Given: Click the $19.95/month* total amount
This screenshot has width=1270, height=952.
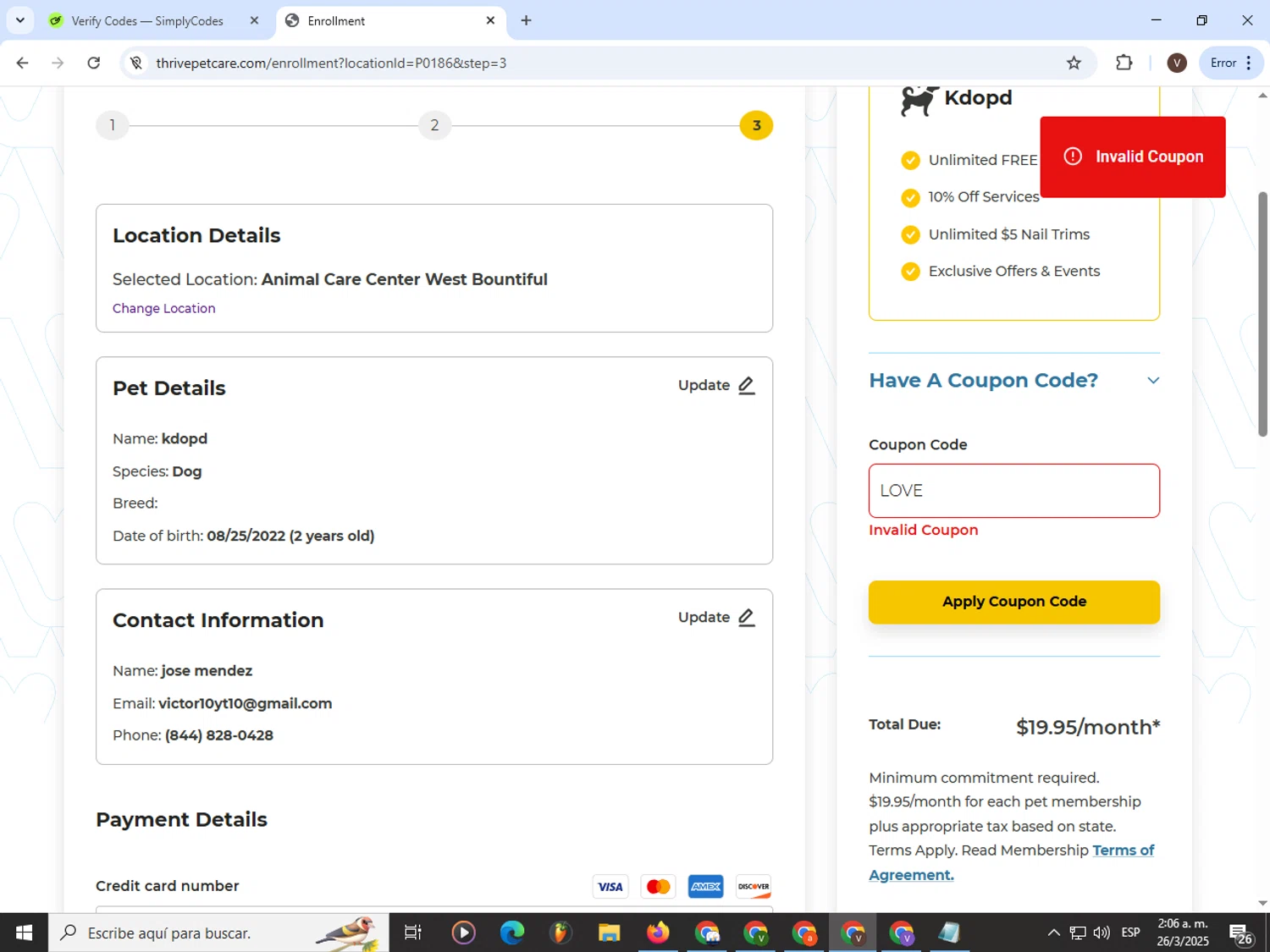Looking at the screenshot, I should 1088,727.
